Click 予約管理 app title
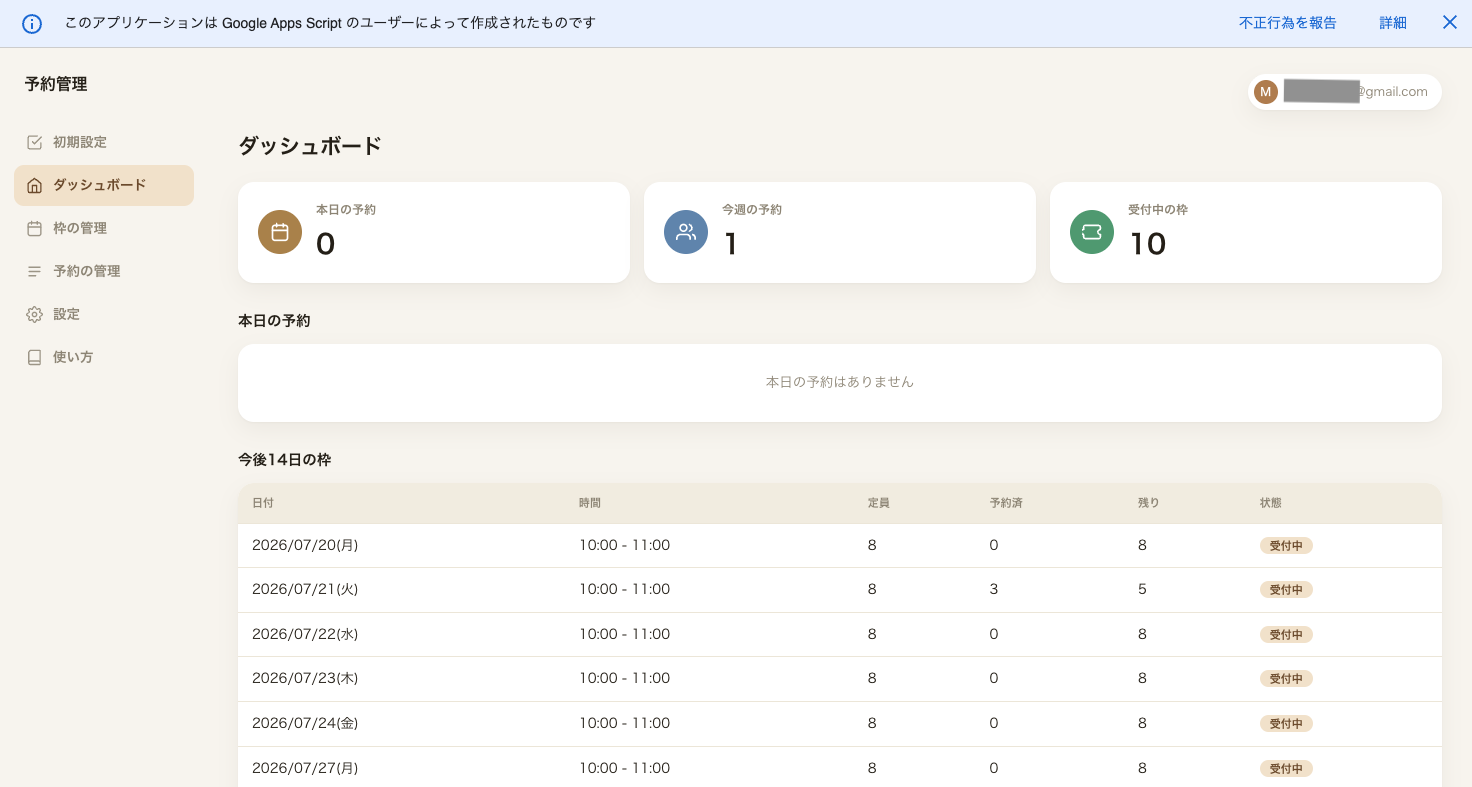Viewport: 1472px width, 787px height. 56,84
